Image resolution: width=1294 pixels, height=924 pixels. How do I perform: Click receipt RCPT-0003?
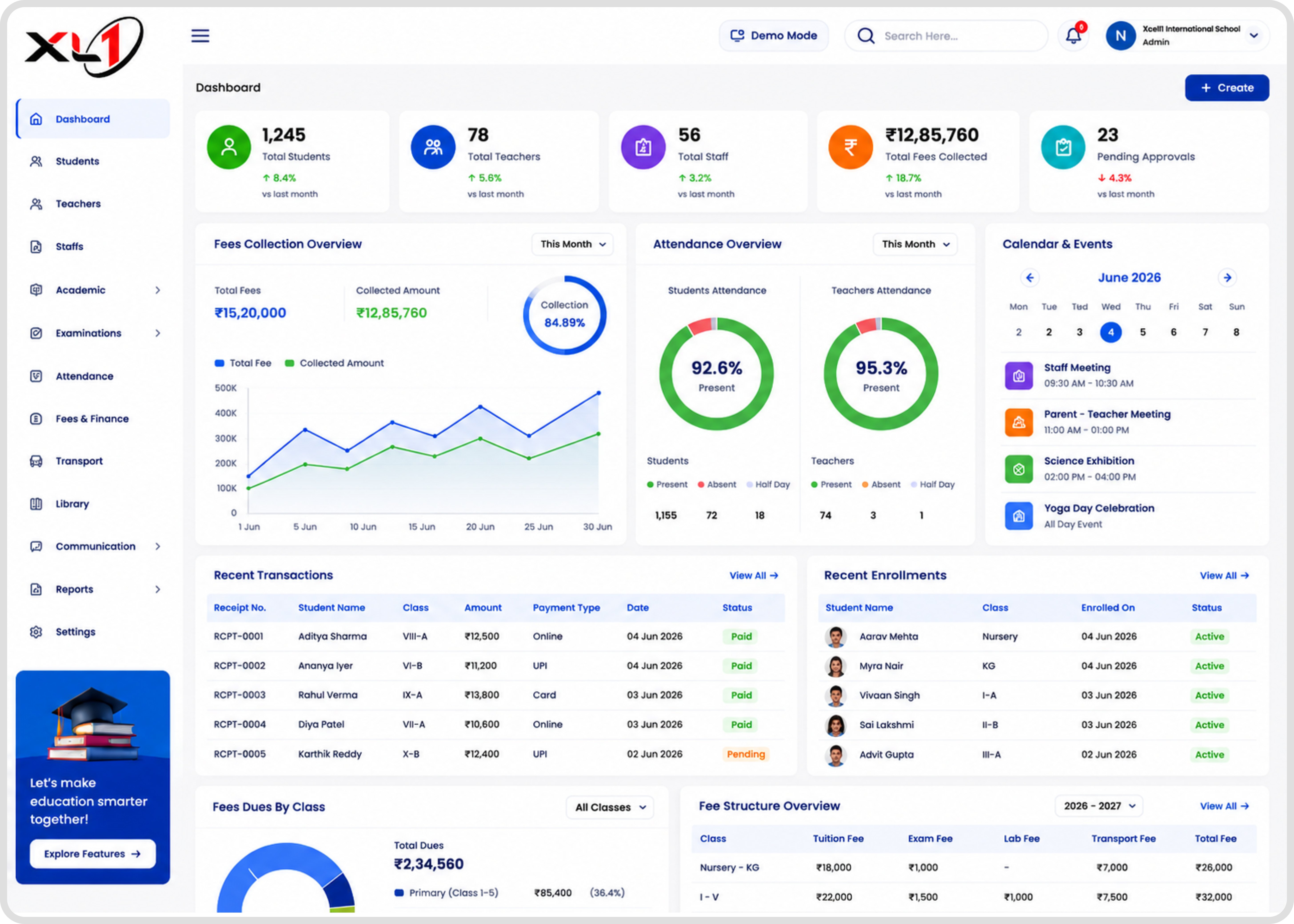point(240,695)
